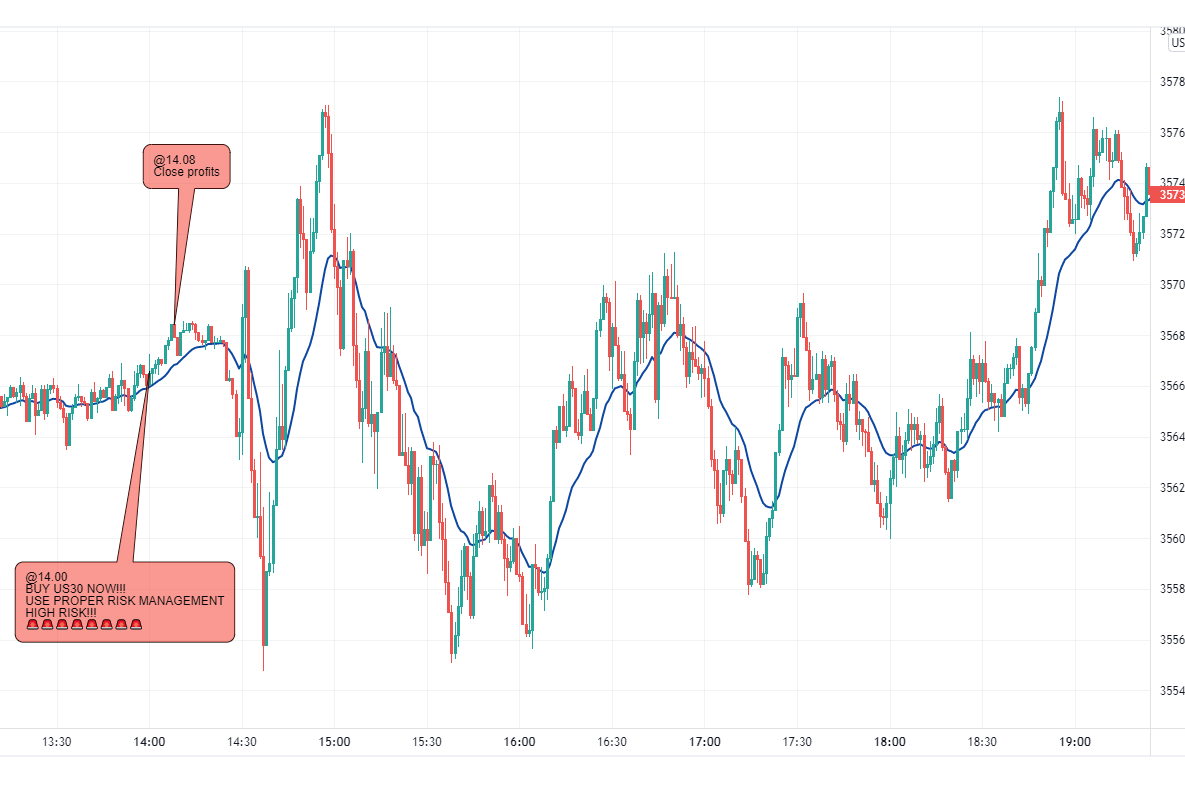Click the 13:30 time axis label
The image size is (1185, 790).
[x=57, y=742]
